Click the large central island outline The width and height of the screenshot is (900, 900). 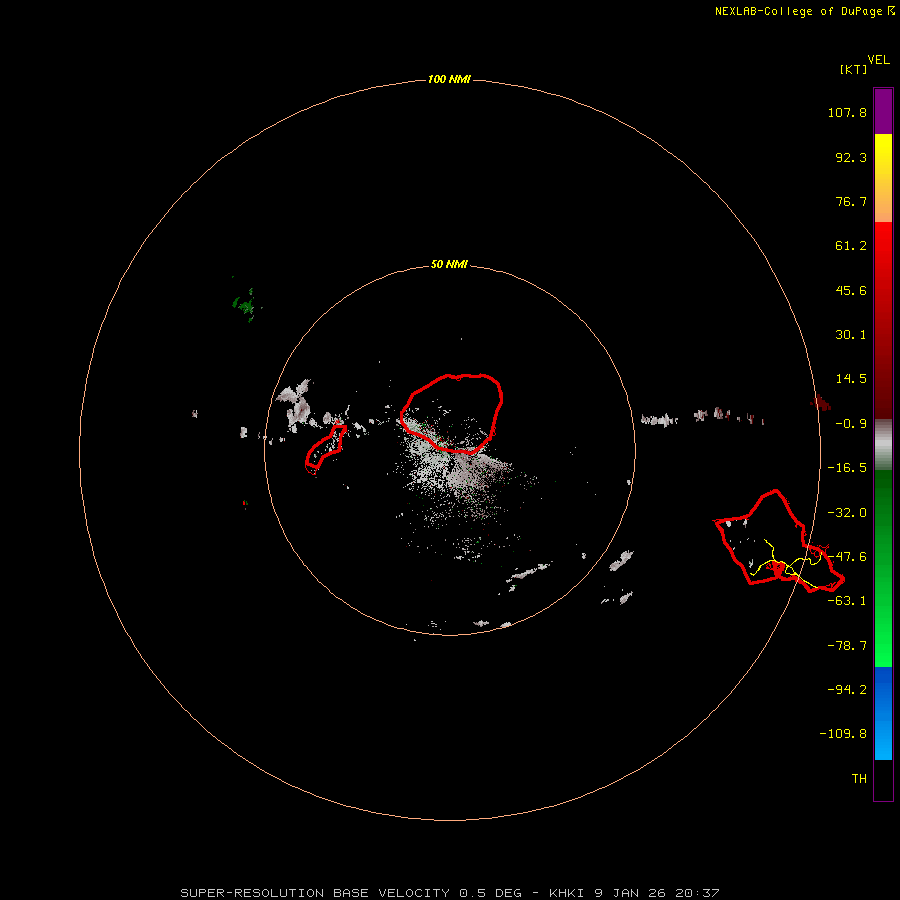pyautogui.click(x=452, y=413)
